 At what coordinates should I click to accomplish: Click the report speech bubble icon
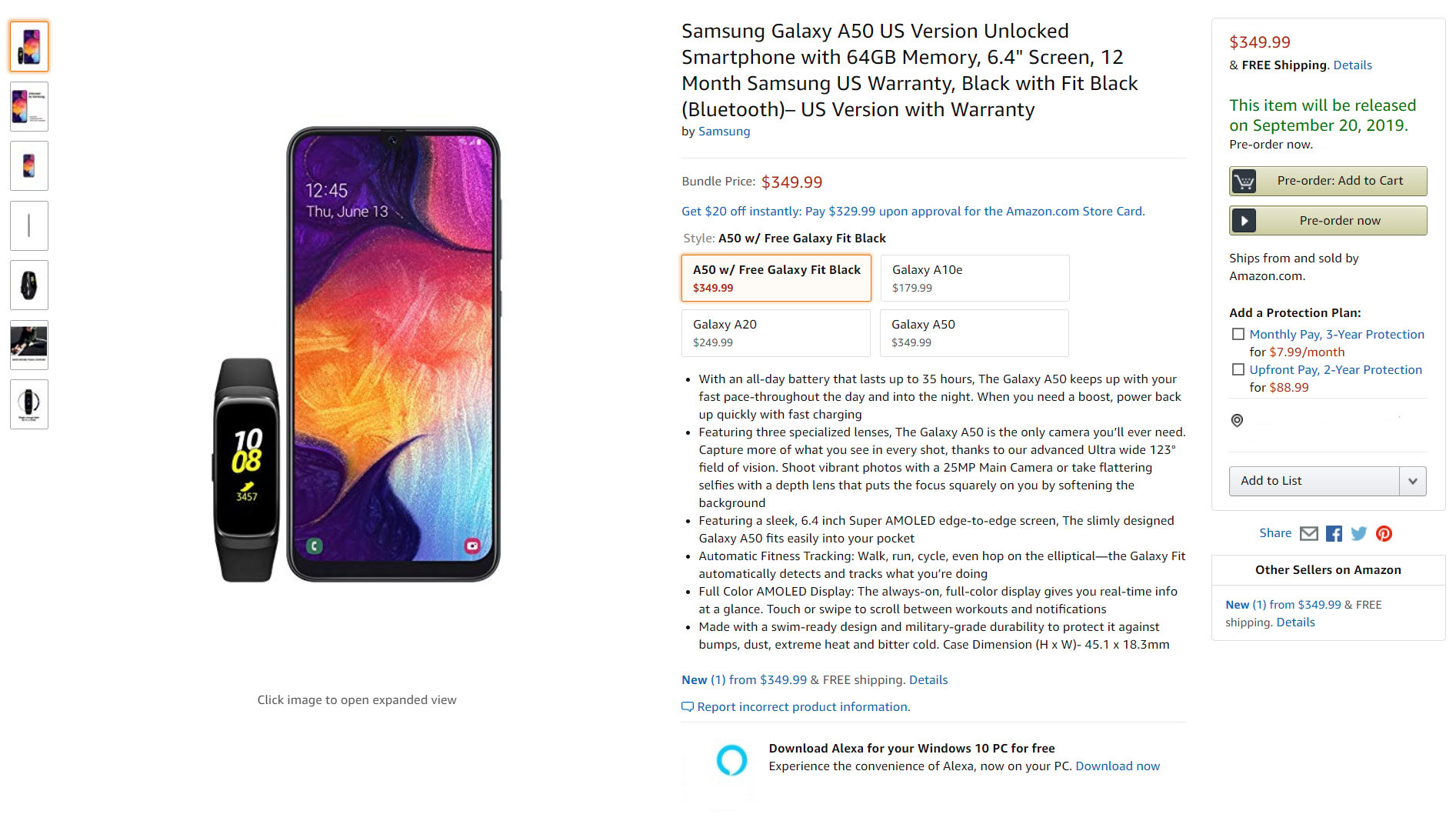coord(688,706)
